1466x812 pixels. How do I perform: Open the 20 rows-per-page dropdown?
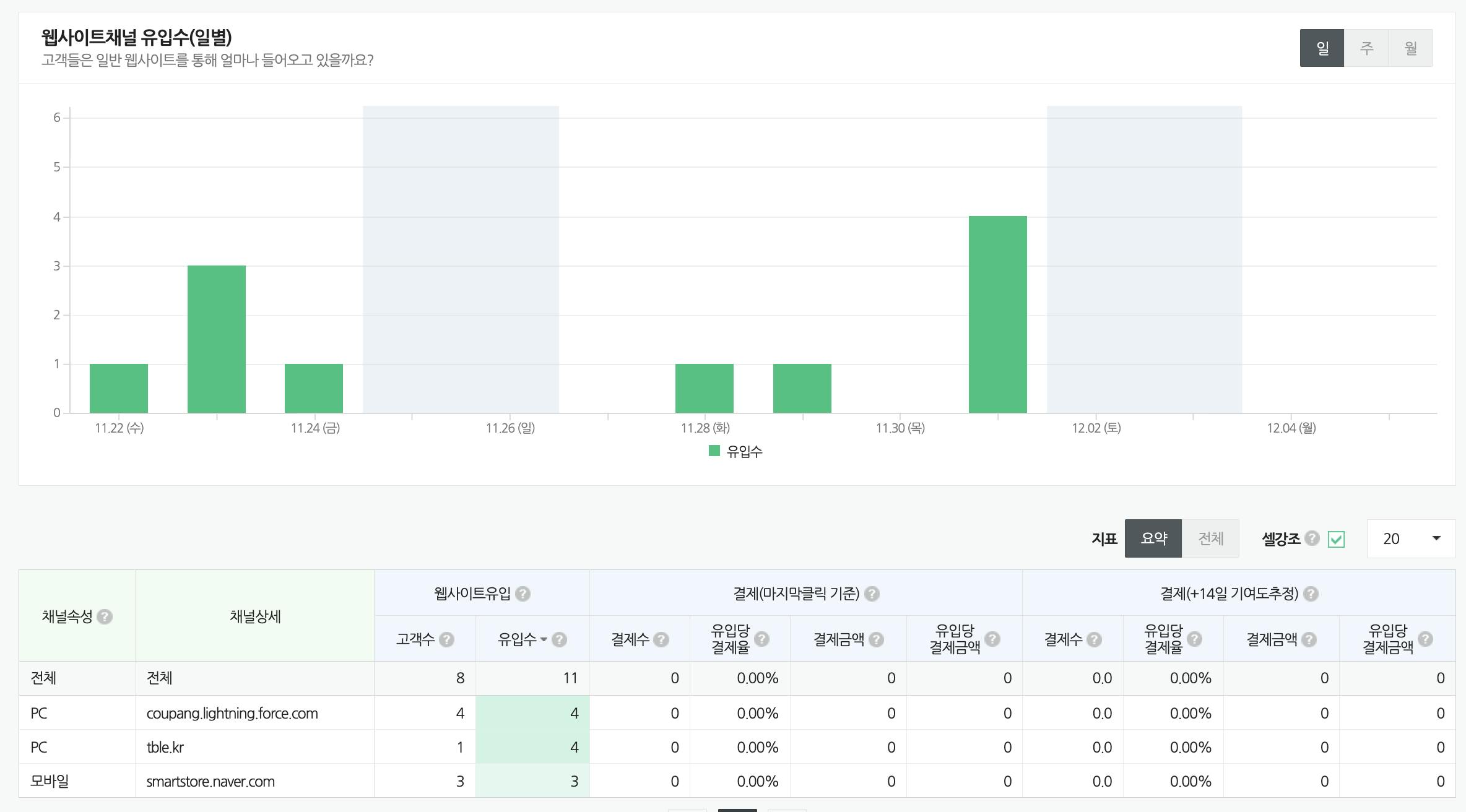(1411, 538)
